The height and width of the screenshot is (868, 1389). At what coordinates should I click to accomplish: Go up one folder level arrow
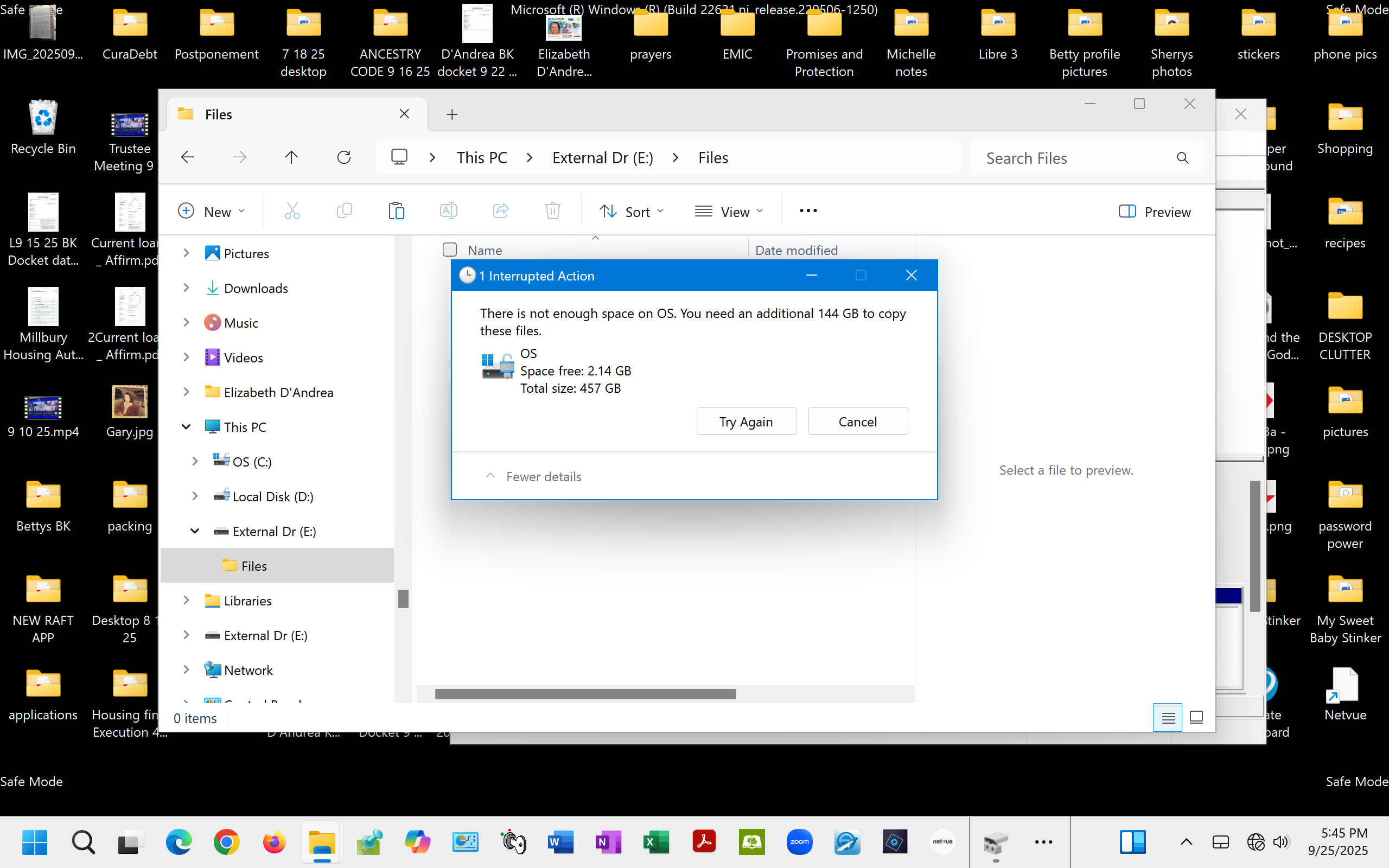click(x=291, y=157)
